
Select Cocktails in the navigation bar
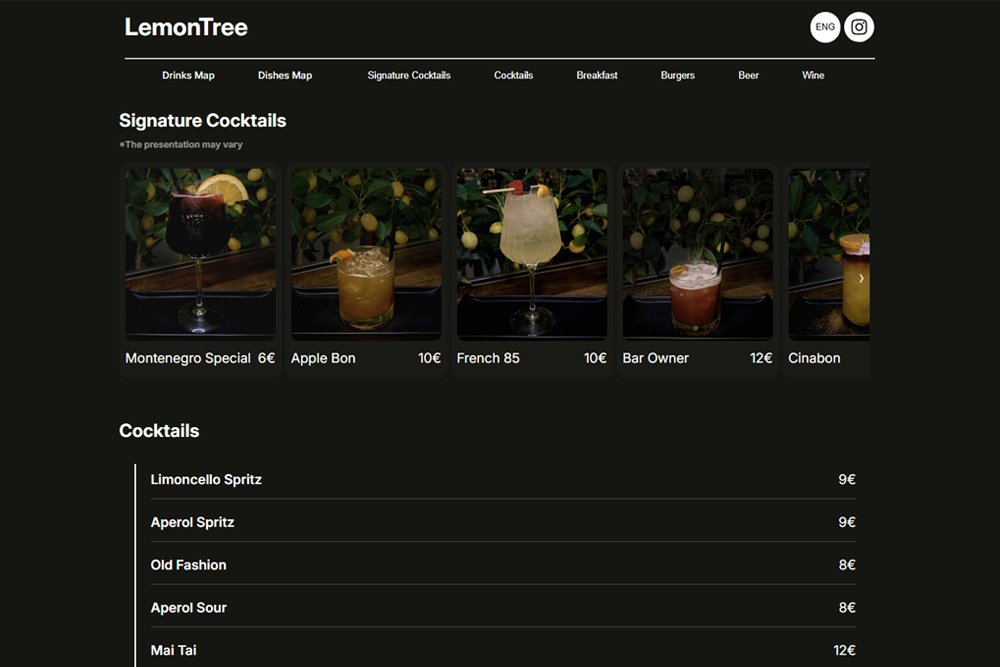513,75
